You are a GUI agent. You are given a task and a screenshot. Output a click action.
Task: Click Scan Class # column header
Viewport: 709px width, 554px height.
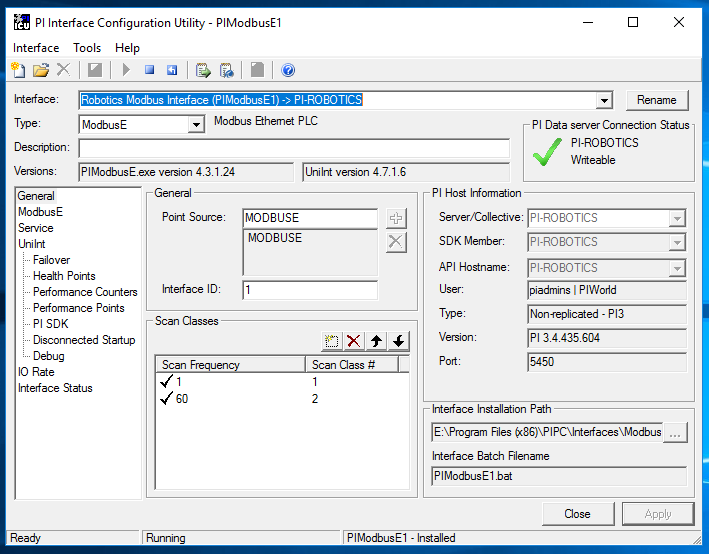(352, 365)
